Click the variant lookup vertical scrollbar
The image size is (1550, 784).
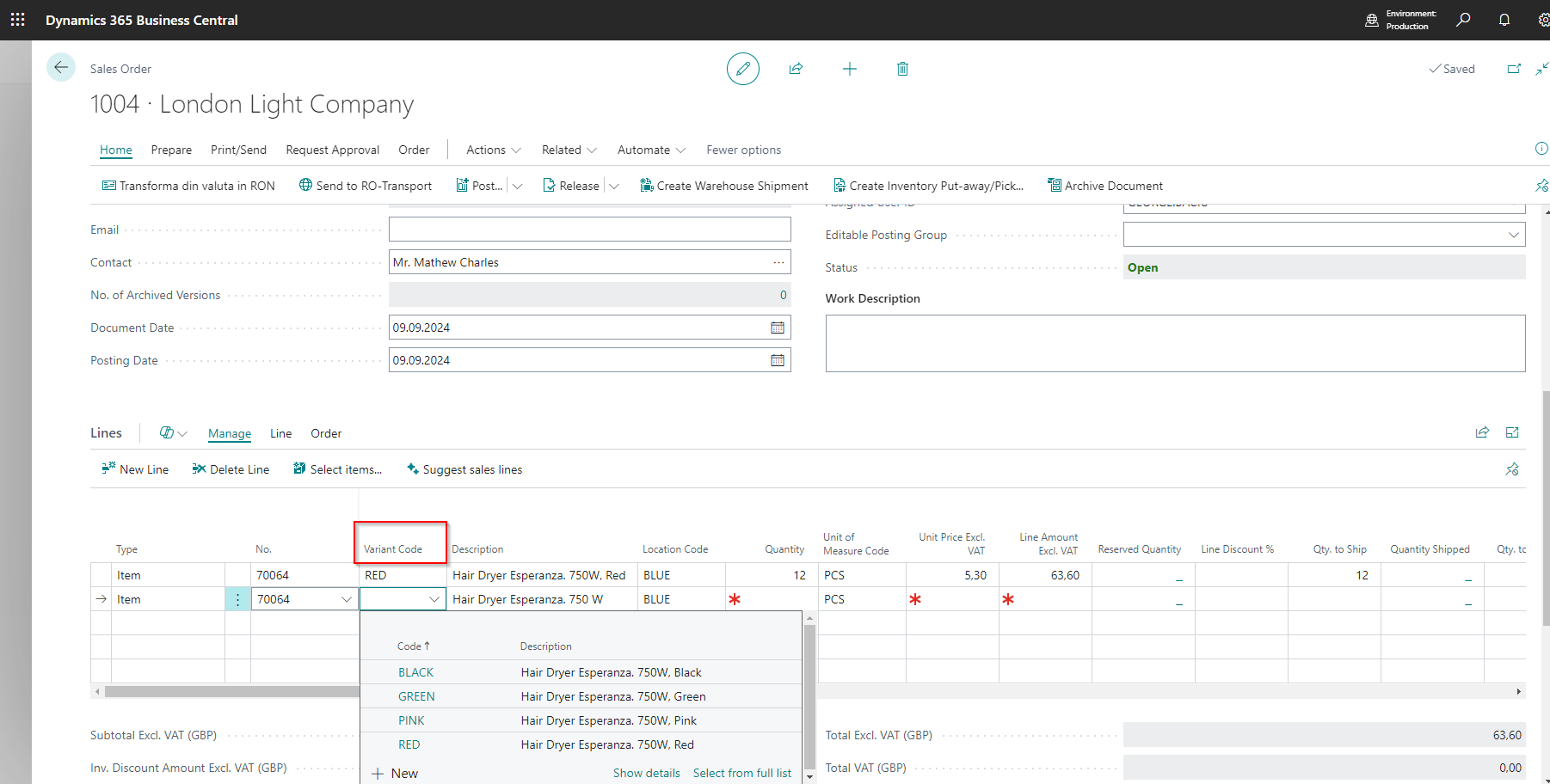[809, 696]
